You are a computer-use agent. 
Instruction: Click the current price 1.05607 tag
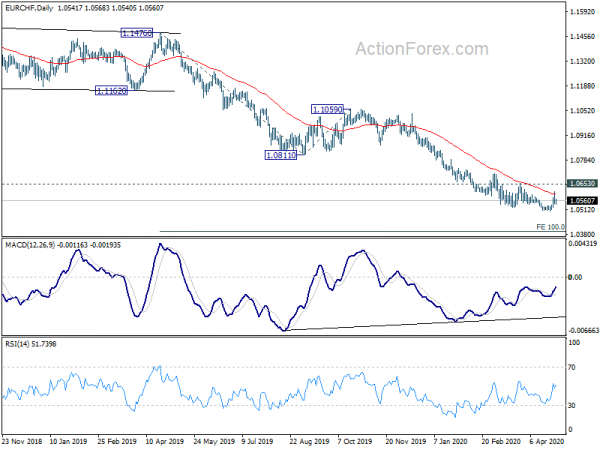click(582, 201)
